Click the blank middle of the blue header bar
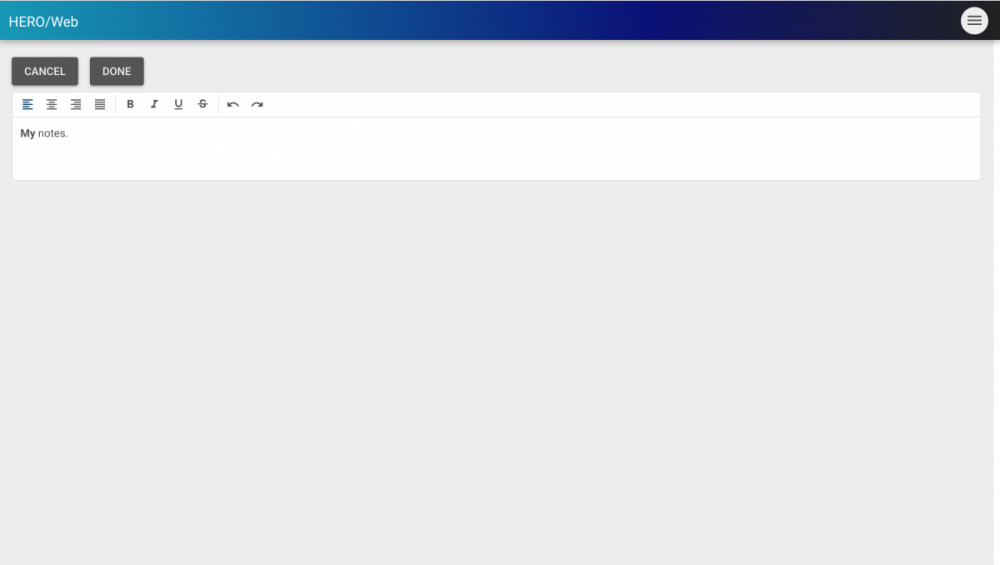Image resolution: width=1000 pixels, height=565 pixels. [x=500, y=21]
